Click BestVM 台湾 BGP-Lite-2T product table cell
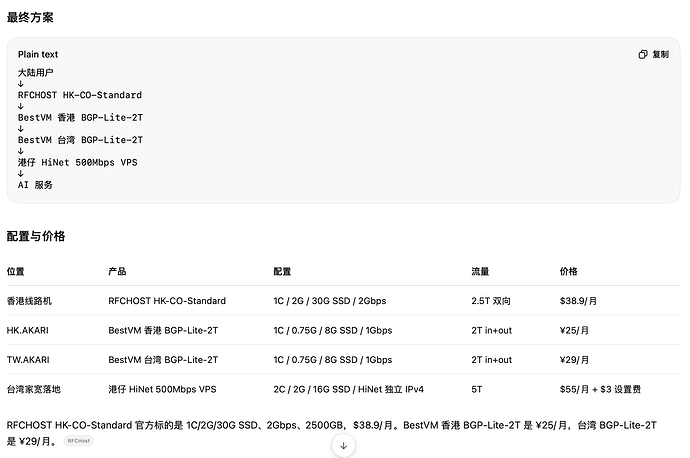This screenshot has height=458, width=690. pos(163,360)
